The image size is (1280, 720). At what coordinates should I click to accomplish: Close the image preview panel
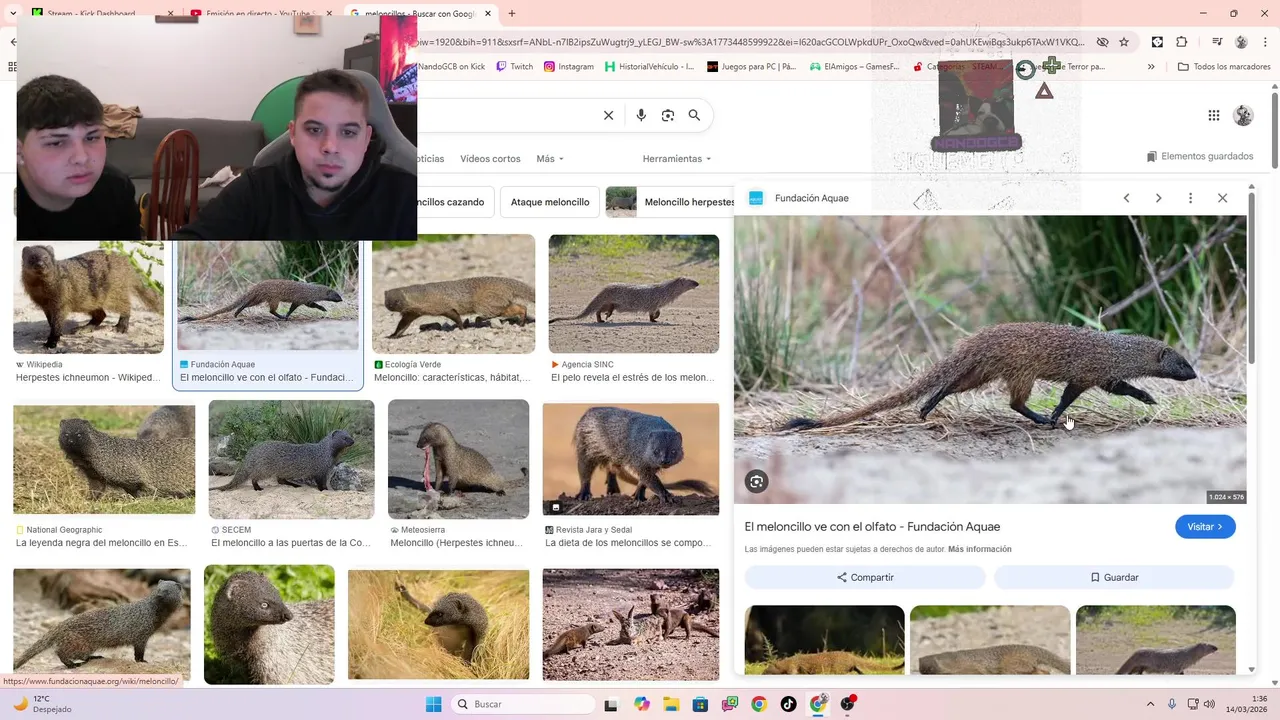pyautogui.click(x=1222, y=198)
